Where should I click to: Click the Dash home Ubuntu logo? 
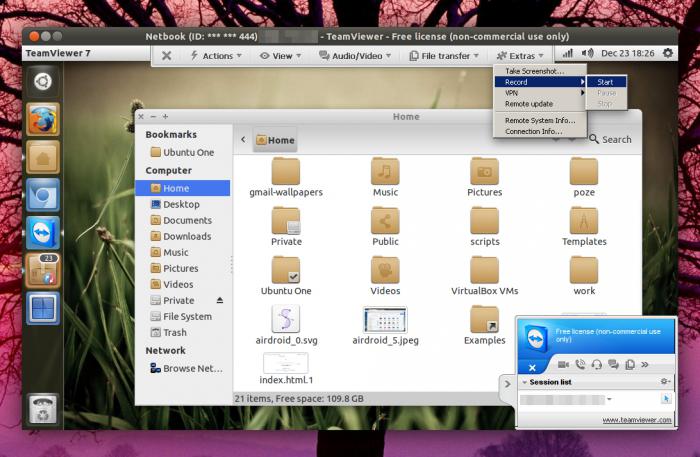pyautogui.click(x=43, y=81)
